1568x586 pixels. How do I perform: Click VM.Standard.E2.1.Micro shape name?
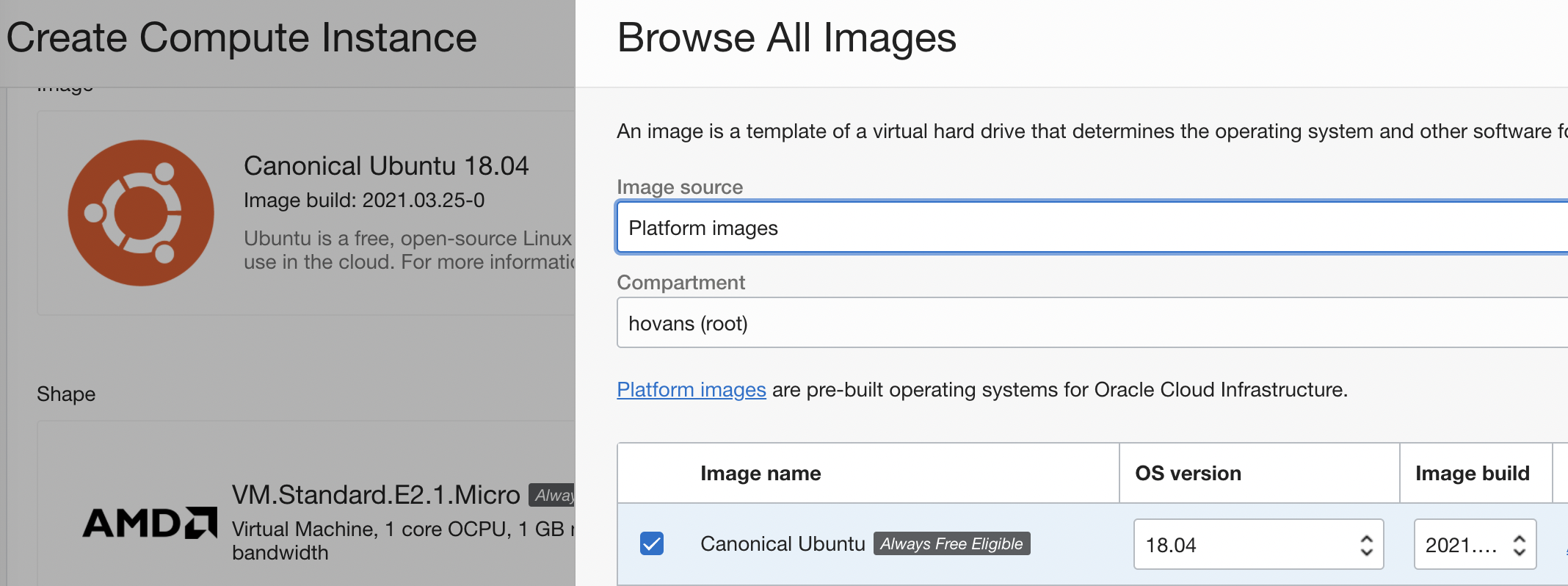point(376,495)
